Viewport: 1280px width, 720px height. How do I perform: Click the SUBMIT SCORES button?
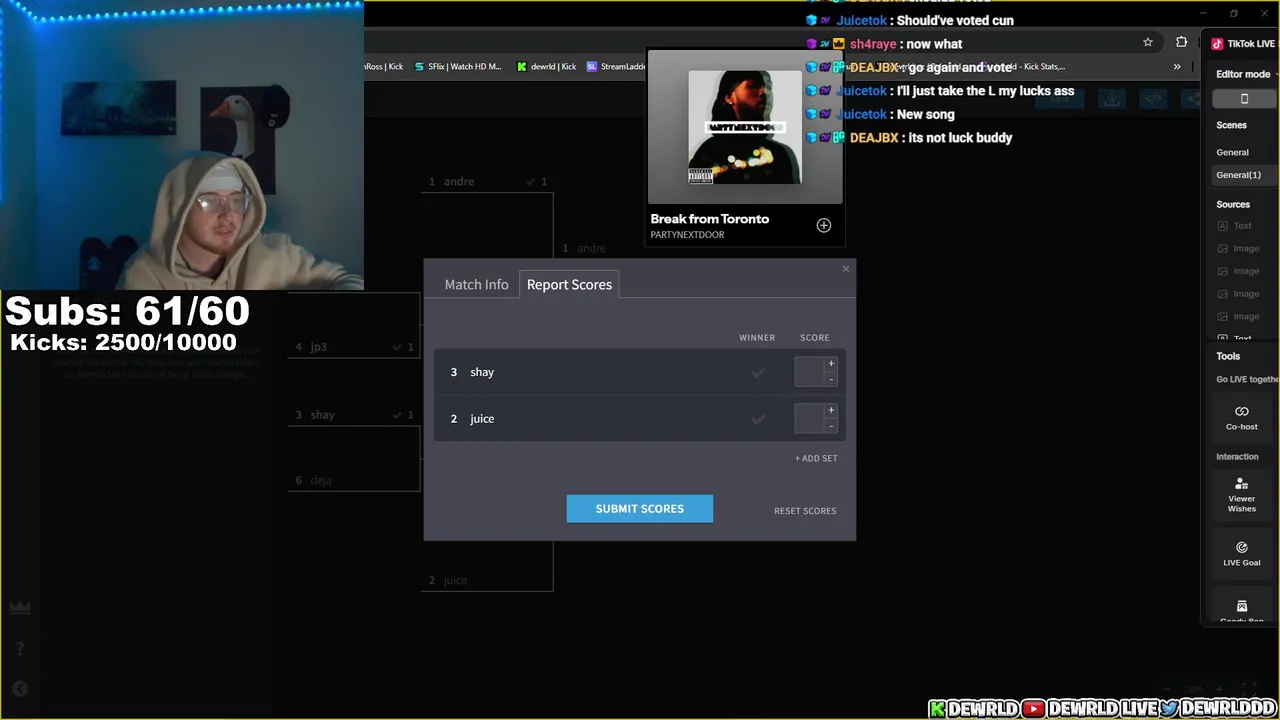[x=640, y=508]
